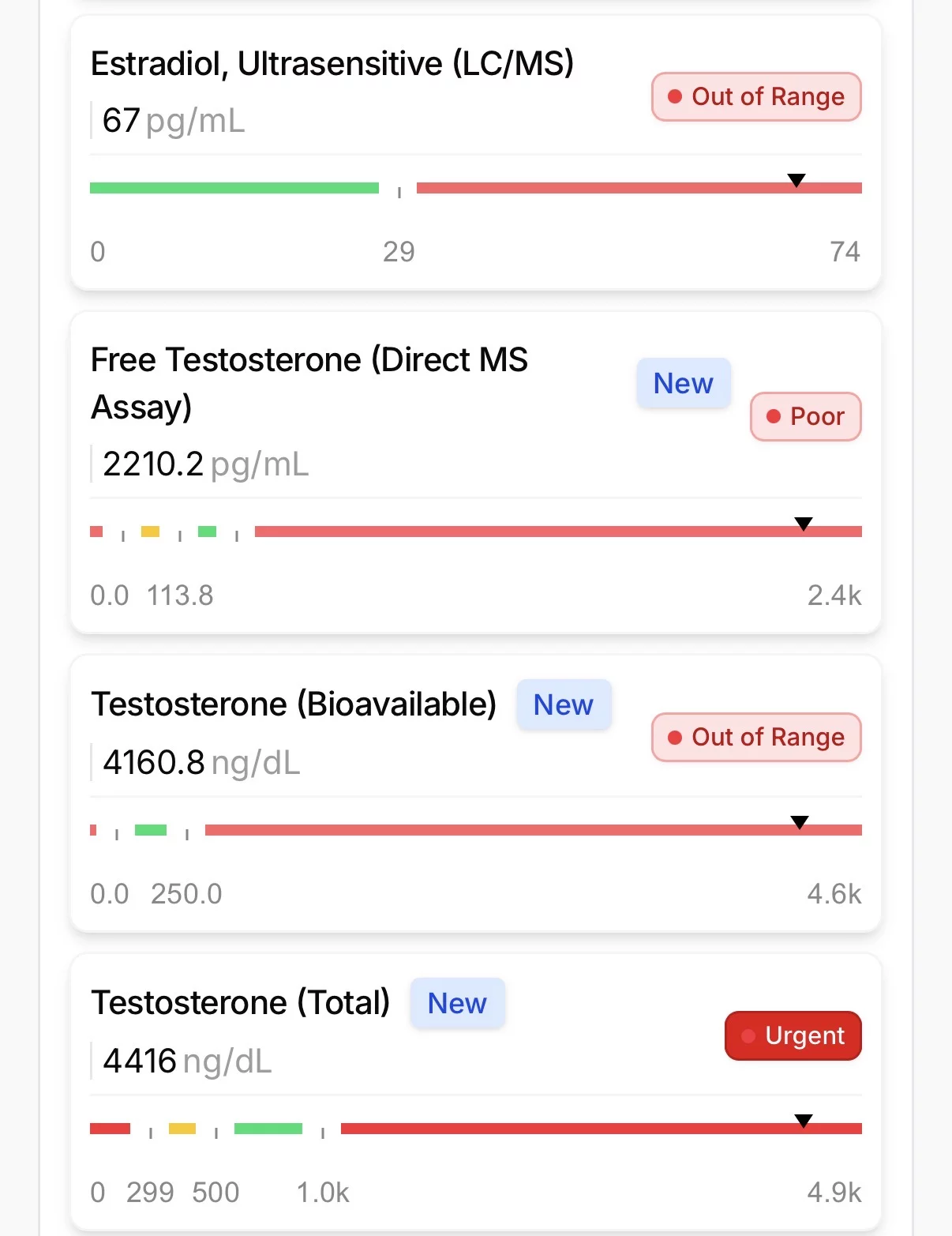Click the green Estradiol range bar
This screenshot has height=1236, width=952.
234,188
